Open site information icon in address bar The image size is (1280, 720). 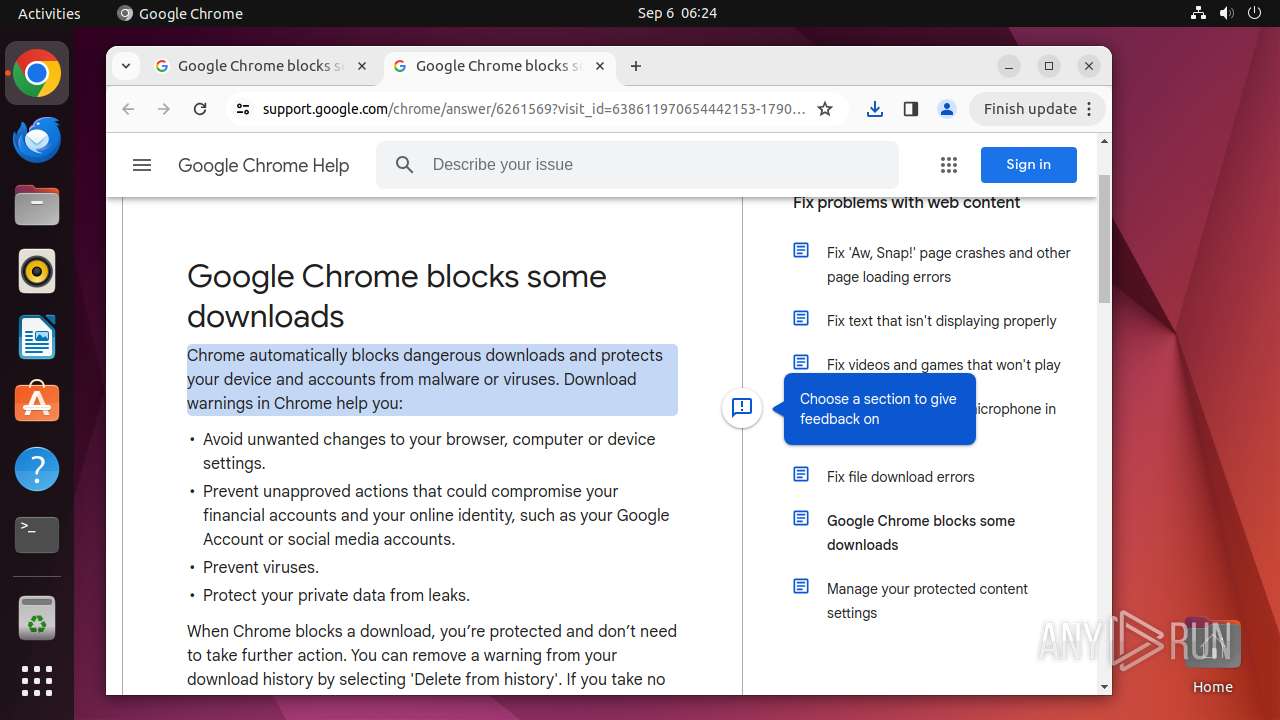point(243,109)
